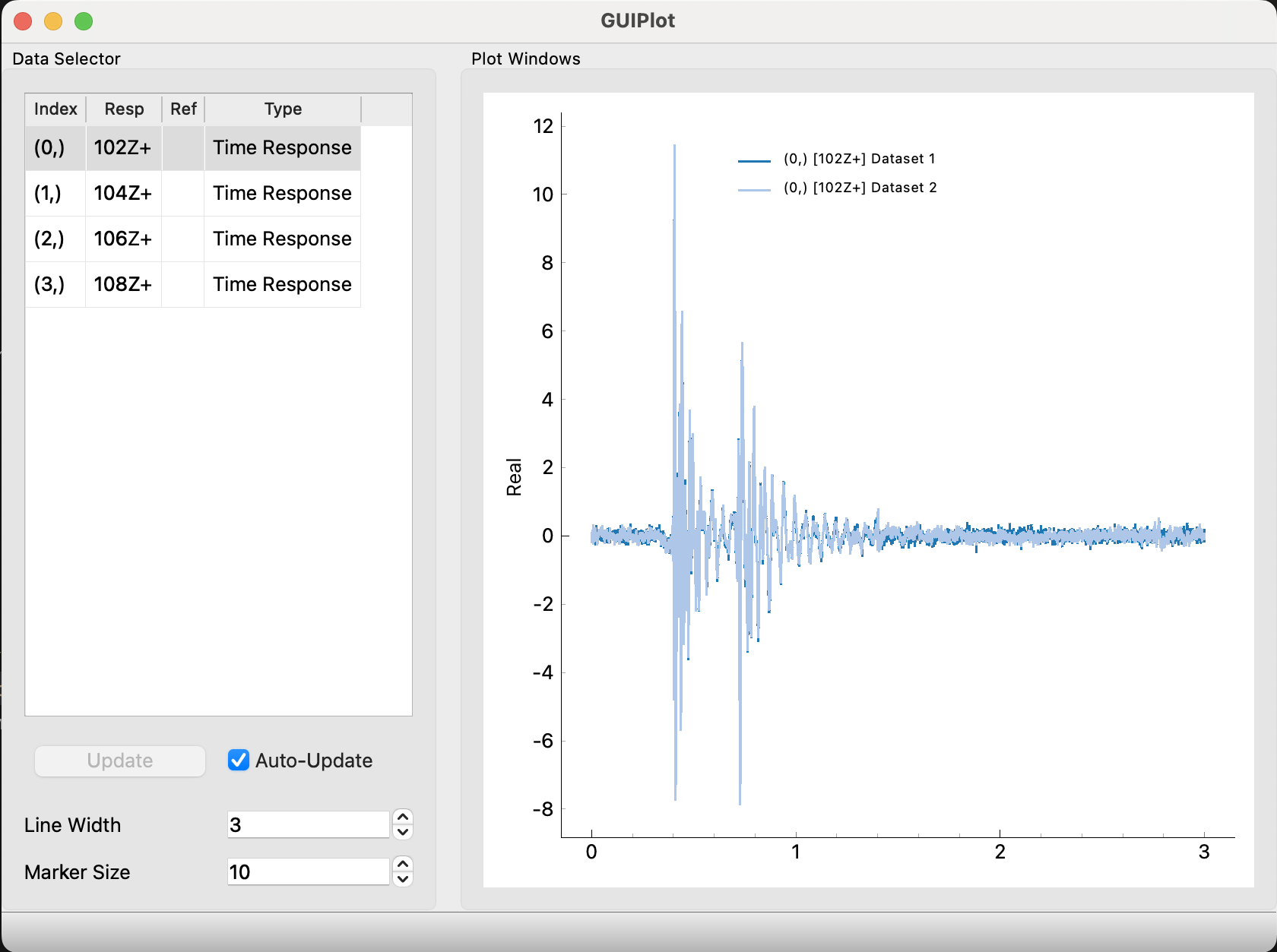
Task: Click the Marker Size input field
Action: [x=309, y=871]
